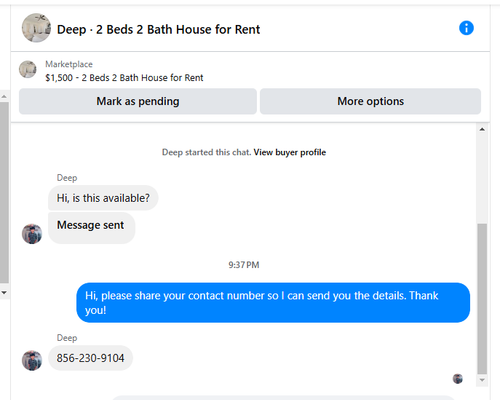Click the conversation title Deep · 2 Beds 2 Bath
Viewport: 500px width, 400px height.
click(x=158, y=29)
